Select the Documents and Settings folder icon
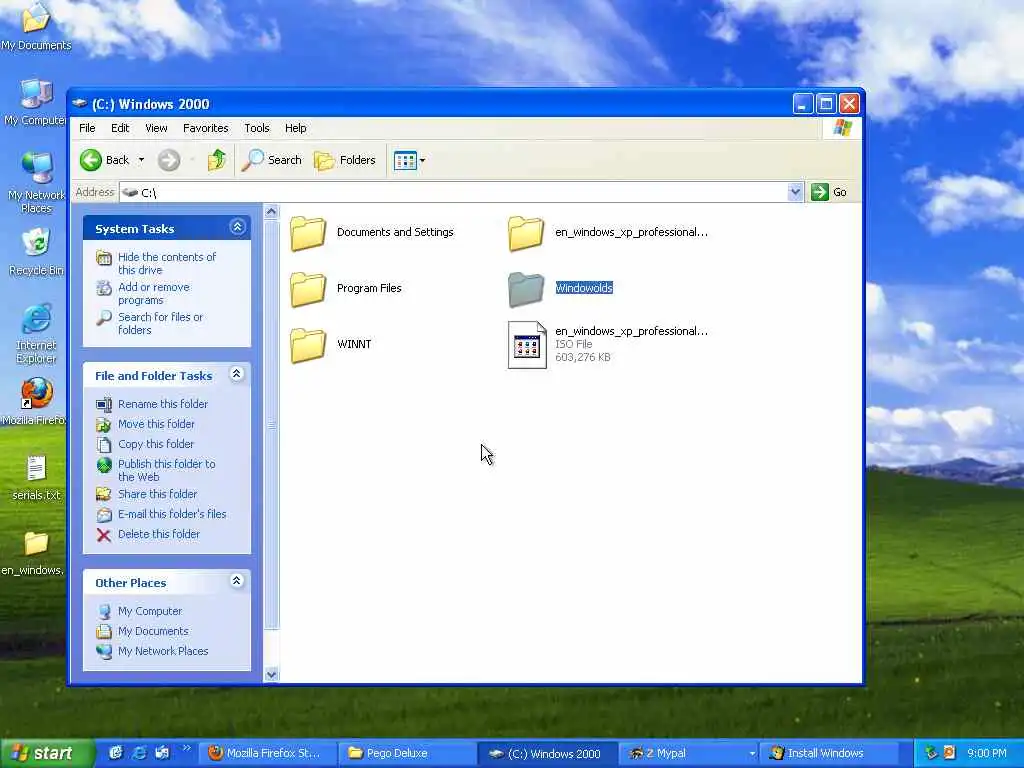1024x768 pixels. click(308, 233)
